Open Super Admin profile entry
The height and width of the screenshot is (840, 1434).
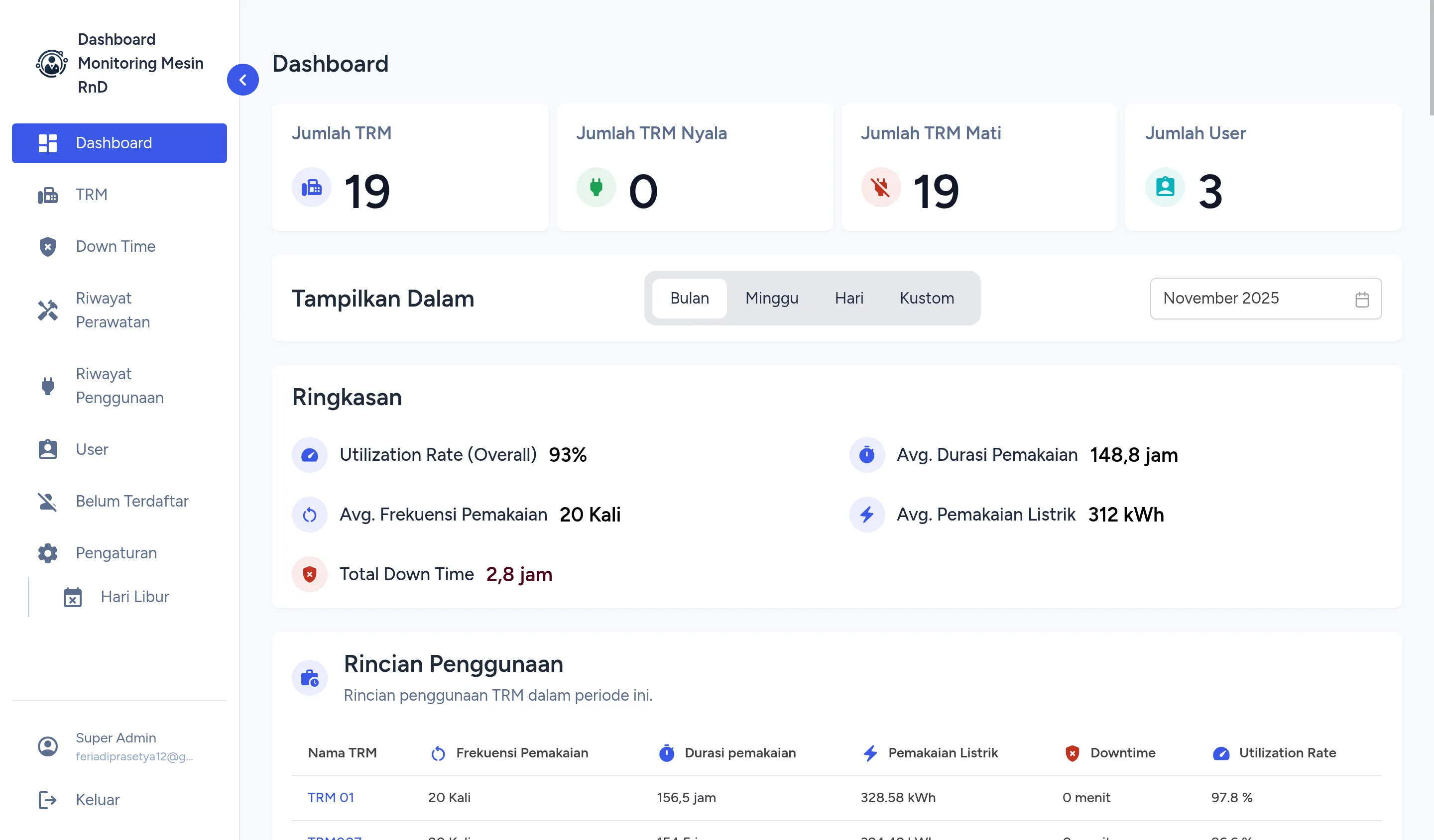click(x=119, y=746)
